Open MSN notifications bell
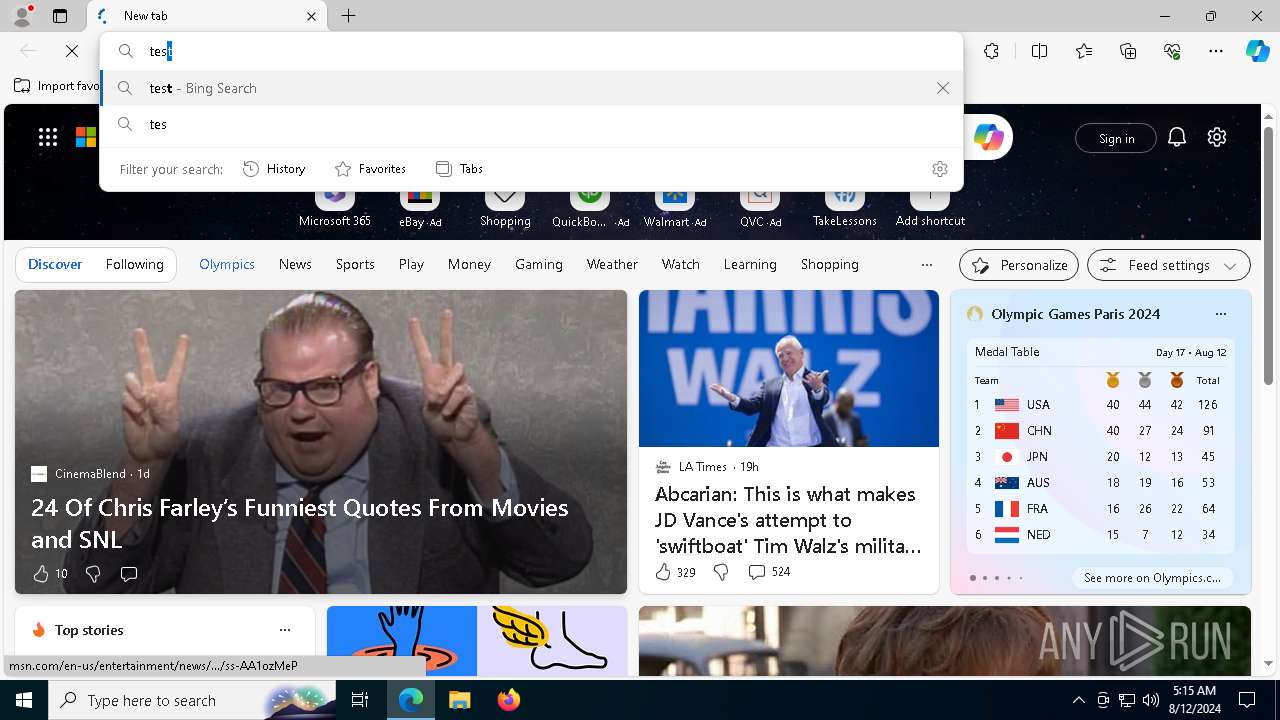 (x=1177, y=138)
